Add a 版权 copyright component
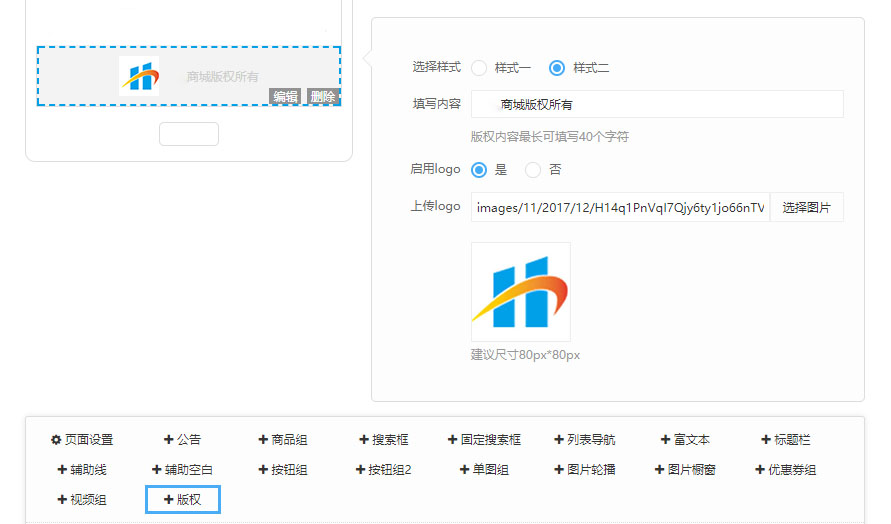The image size is (891, 524). (182, 500)
